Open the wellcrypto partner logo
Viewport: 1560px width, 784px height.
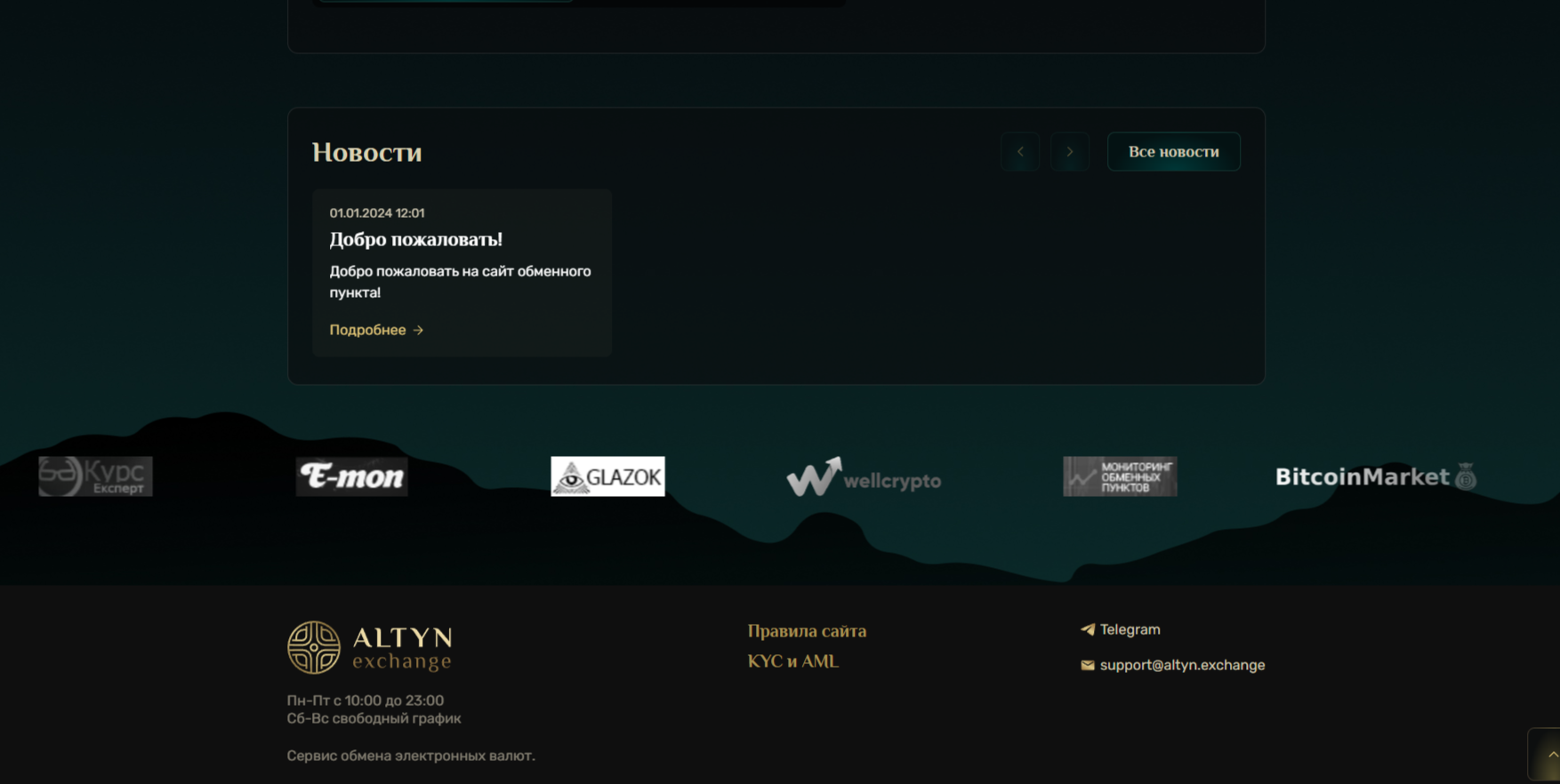click(x=864, y=477)
